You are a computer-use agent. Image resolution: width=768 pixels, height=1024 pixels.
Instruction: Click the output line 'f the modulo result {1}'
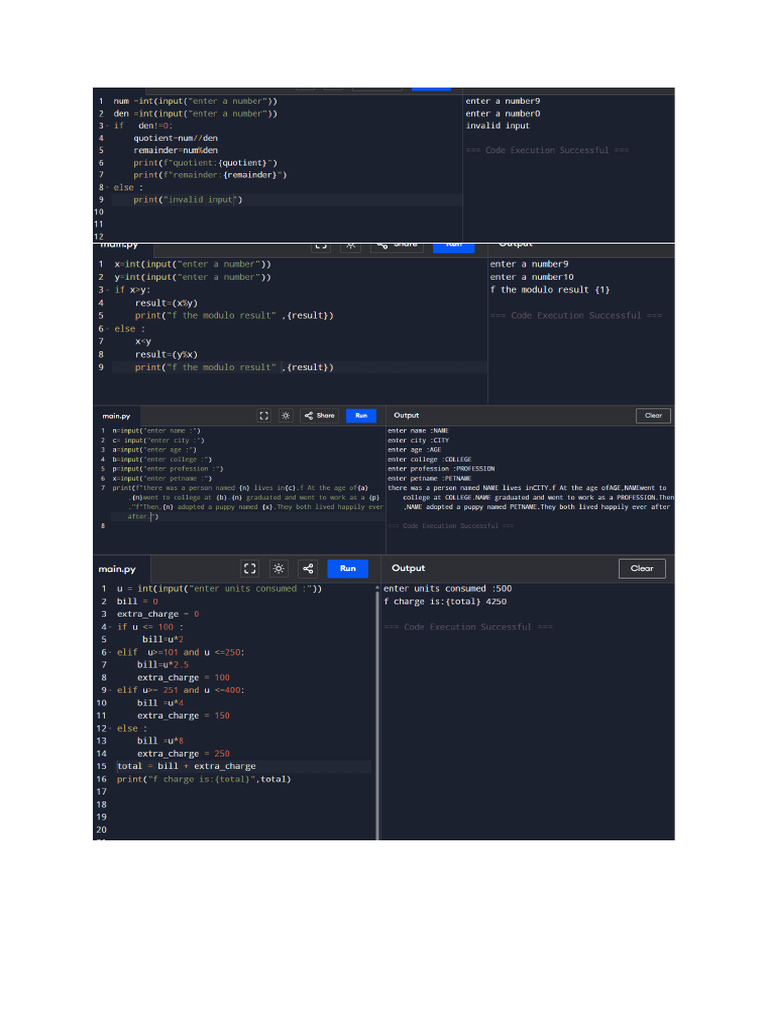(550, 290)
